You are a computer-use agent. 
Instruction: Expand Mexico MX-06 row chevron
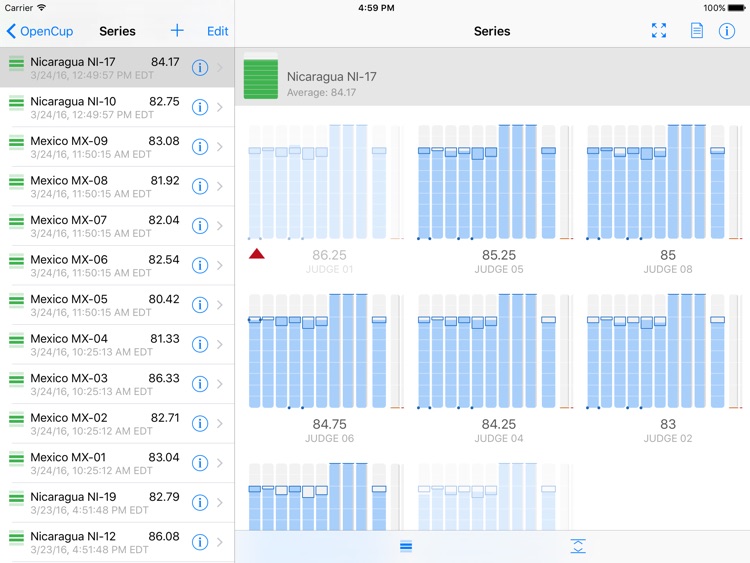tap(220, 265)
